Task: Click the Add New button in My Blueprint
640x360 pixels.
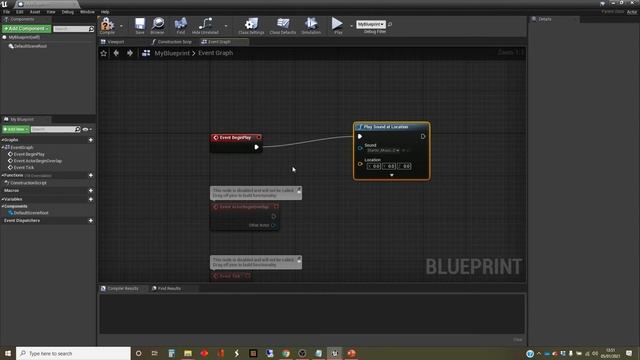Action: tap(16, 129)
